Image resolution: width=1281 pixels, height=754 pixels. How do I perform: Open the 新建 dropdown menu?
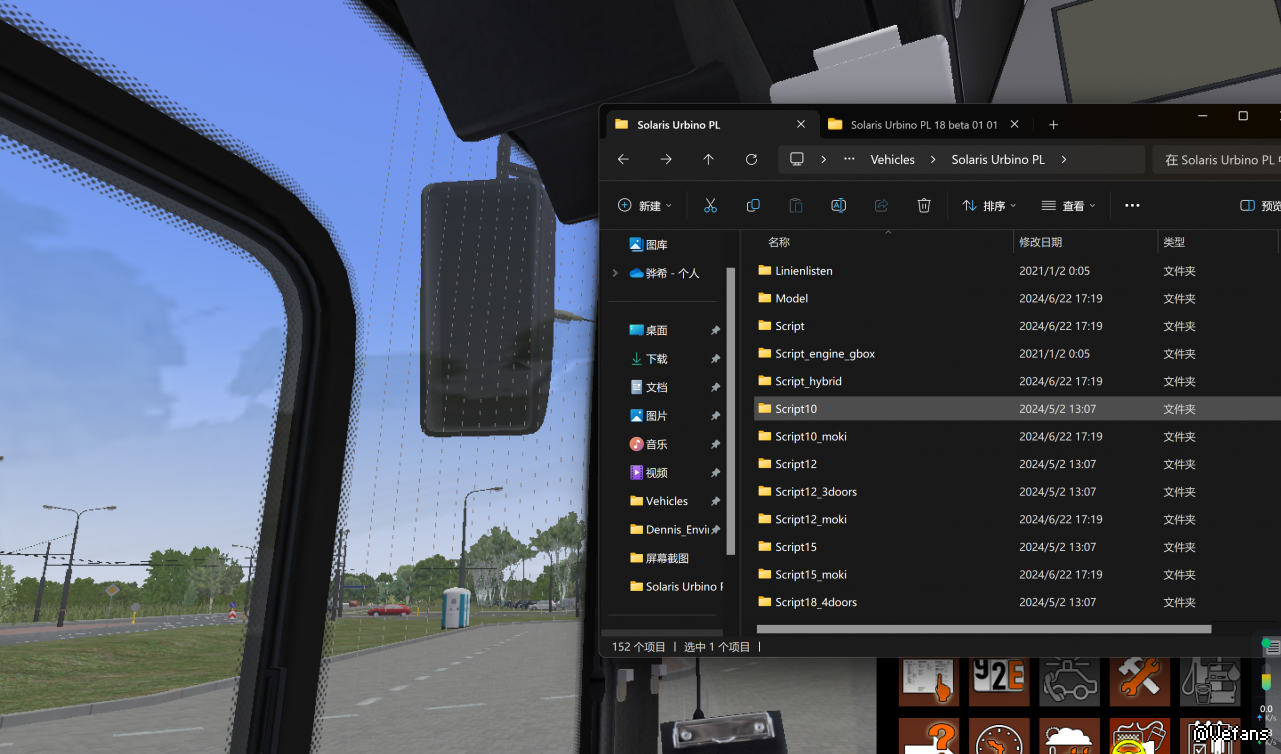(x=645, y=206)
